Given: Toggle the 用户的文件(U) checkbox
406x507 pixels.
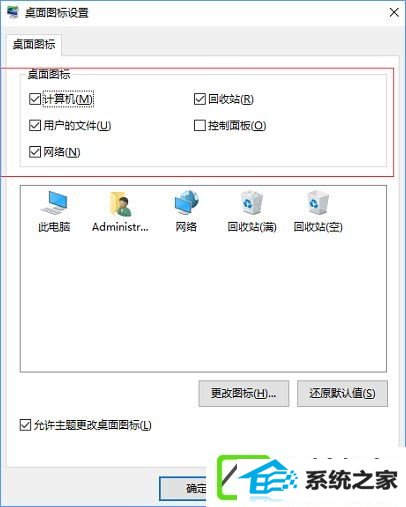Looking at the screenshot, I should pos(35,126).
